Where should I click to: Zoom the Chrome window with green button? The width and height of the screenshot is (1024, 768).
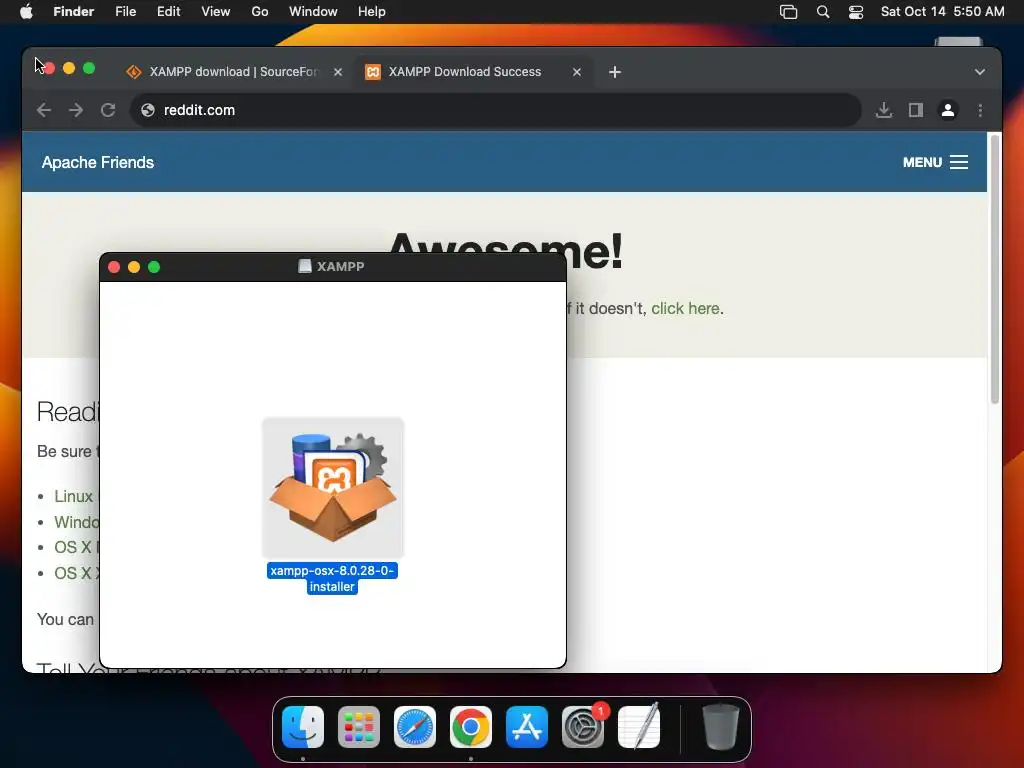89,68
